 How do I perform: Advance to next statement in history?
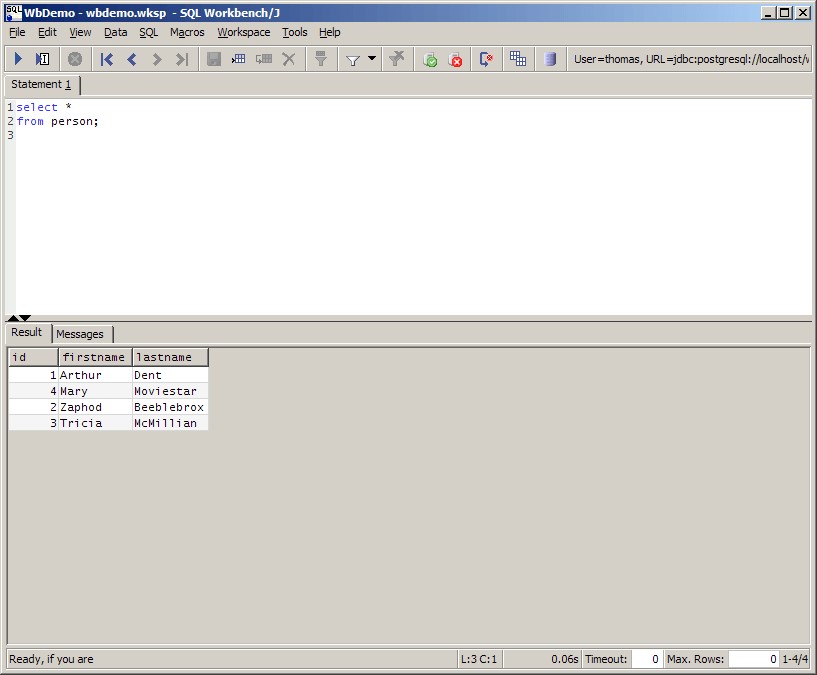point(156,58)
